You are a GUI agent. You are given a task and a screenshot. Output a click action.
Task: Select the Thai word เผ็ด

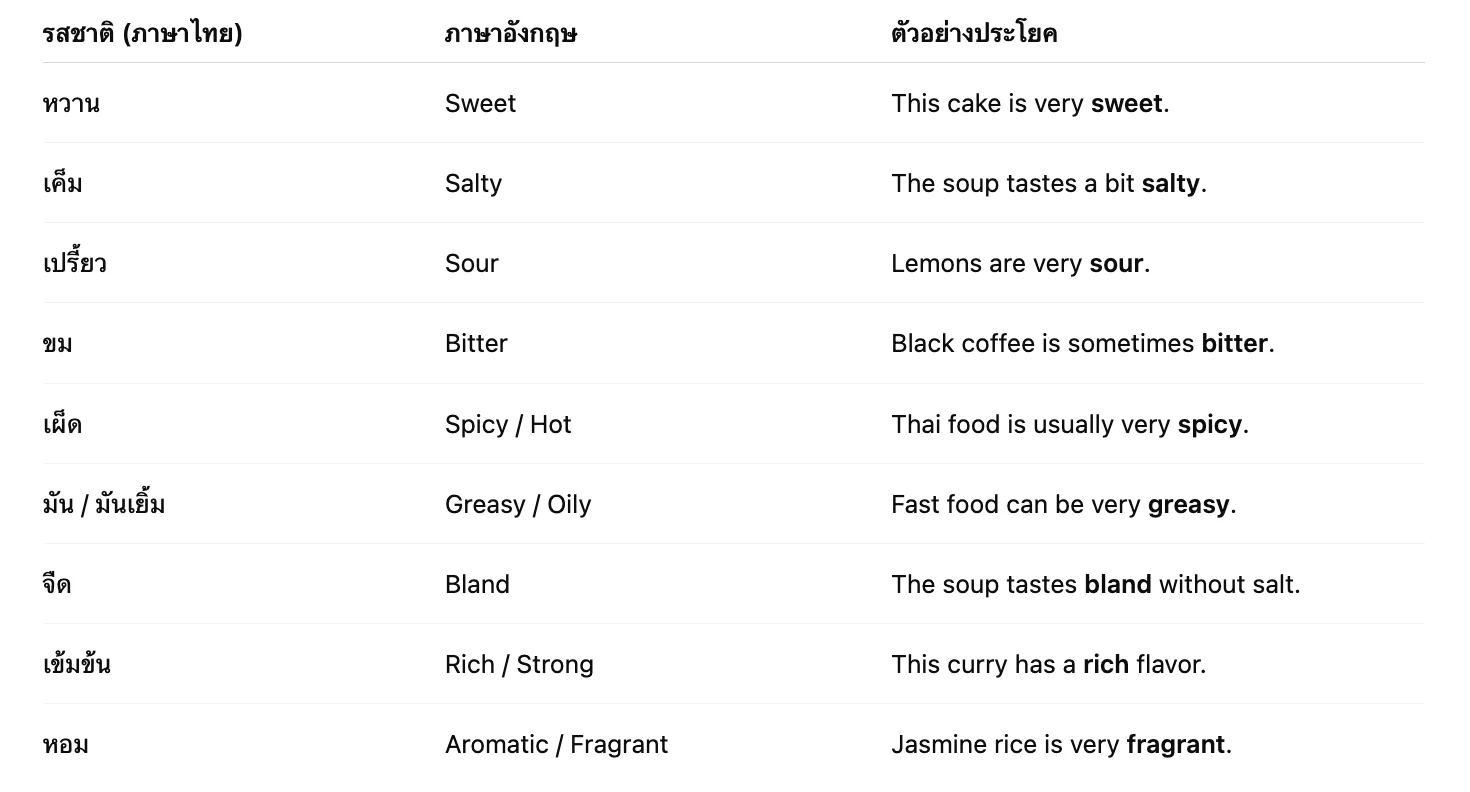click(62, 424)
